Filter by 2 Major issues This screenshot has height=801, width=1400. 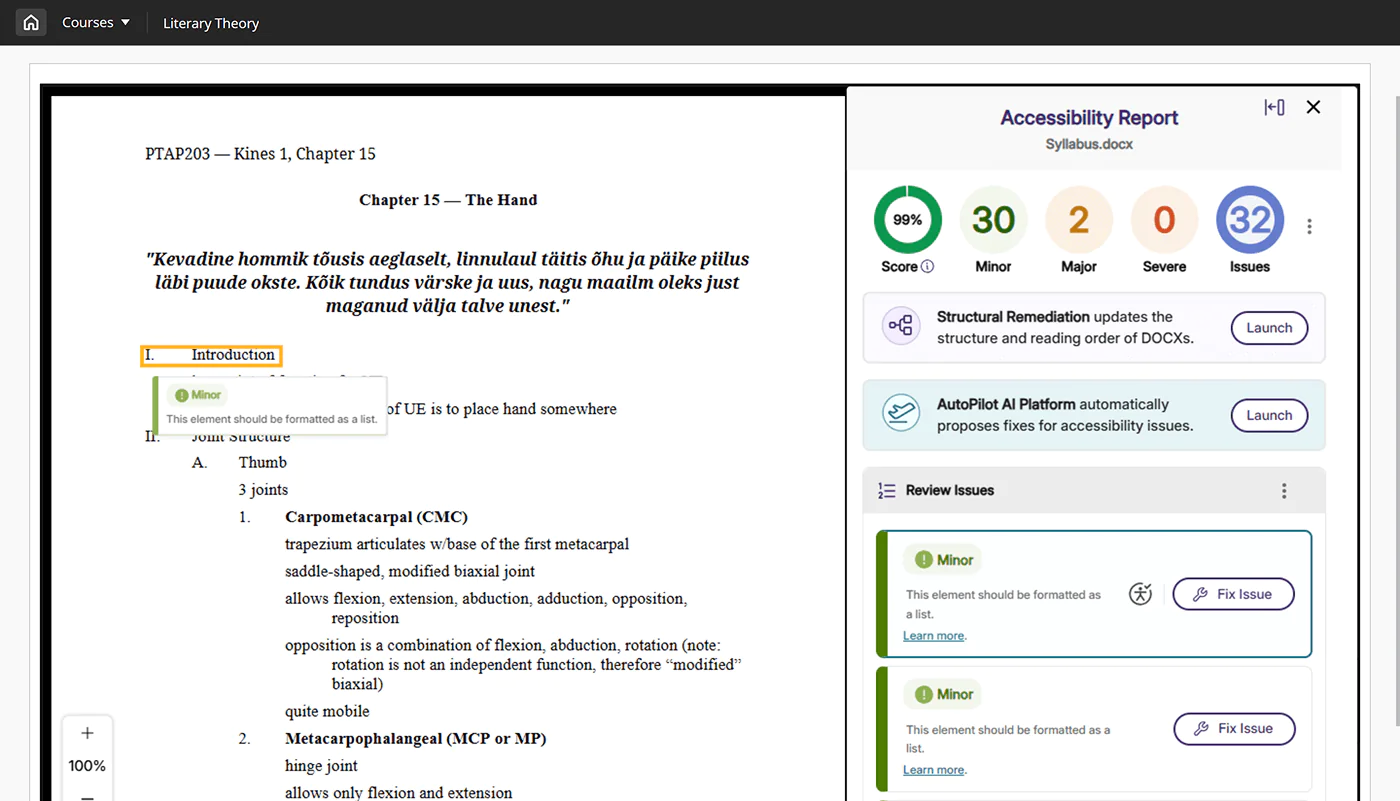[1078, 220]
